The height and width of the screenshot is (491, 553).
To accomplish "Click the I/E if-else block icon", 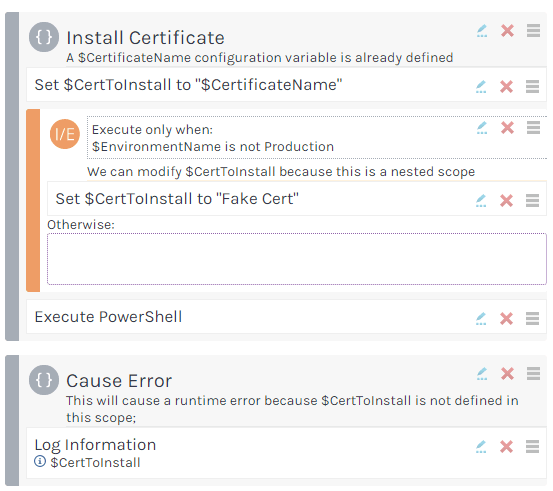I will 65,134.
